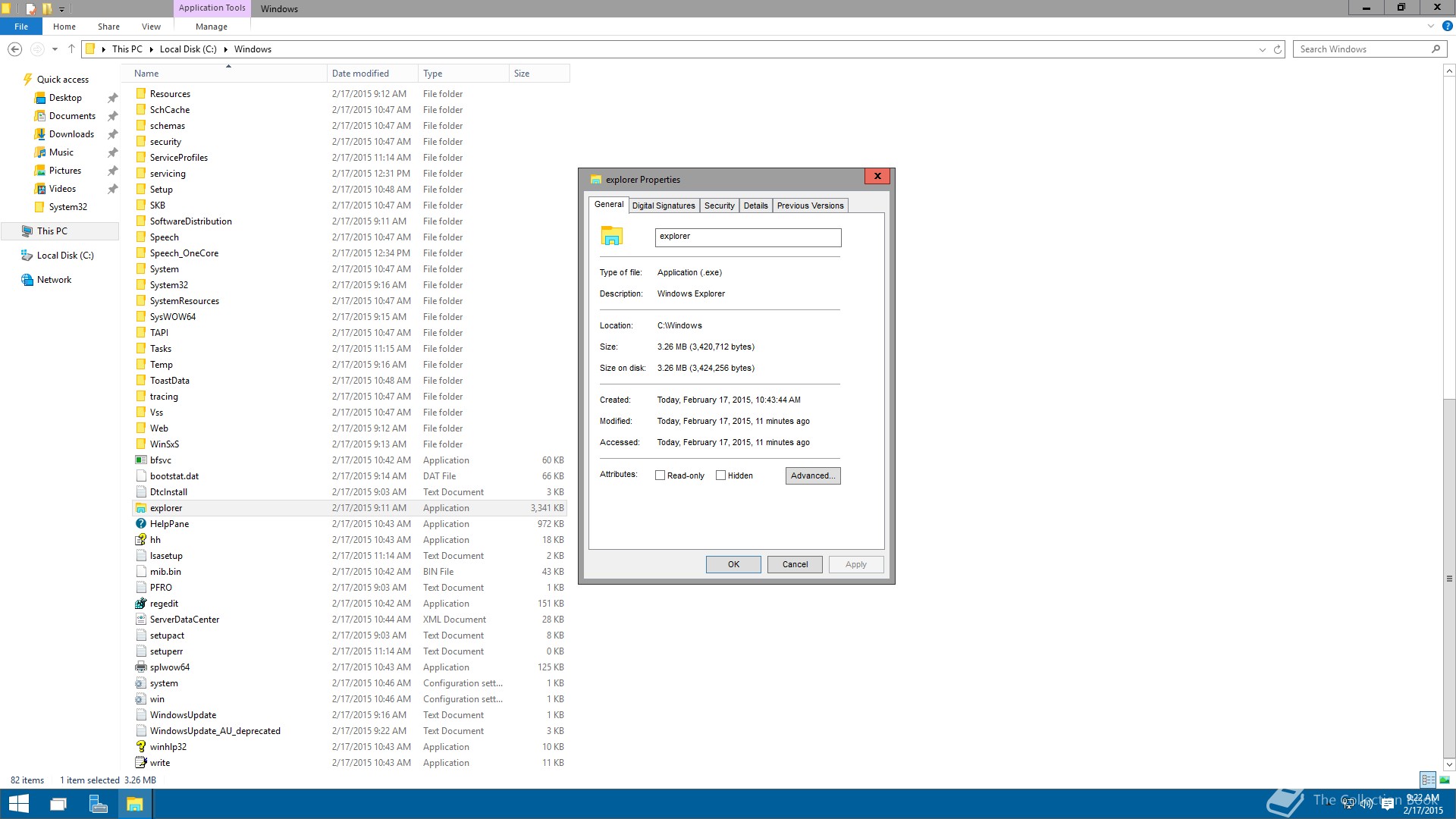Screen dimensions: 1456x819
Task: Click the Desktop quick access icon
Action: pos(40,98)
